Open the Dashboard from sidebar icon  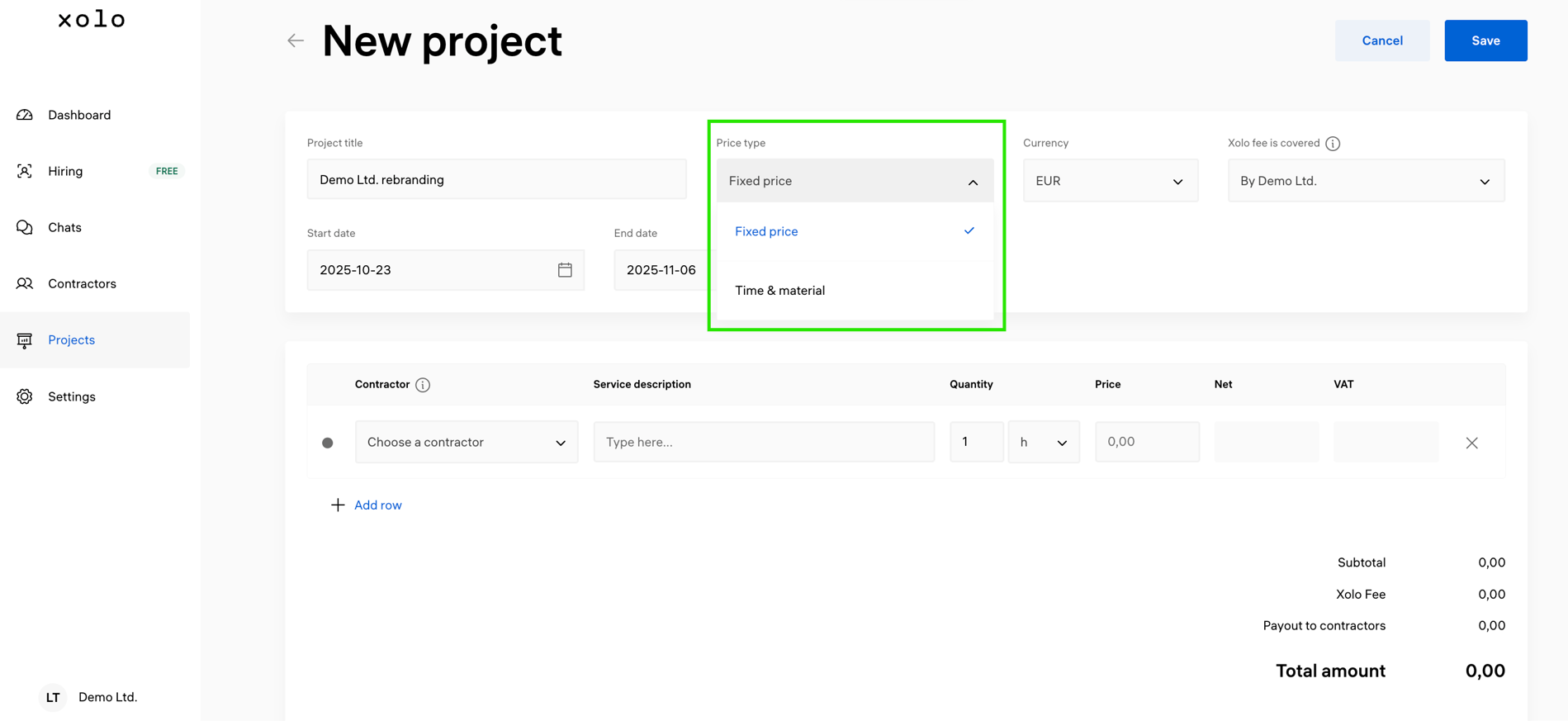pyautogui.click(x=25, y=115)
